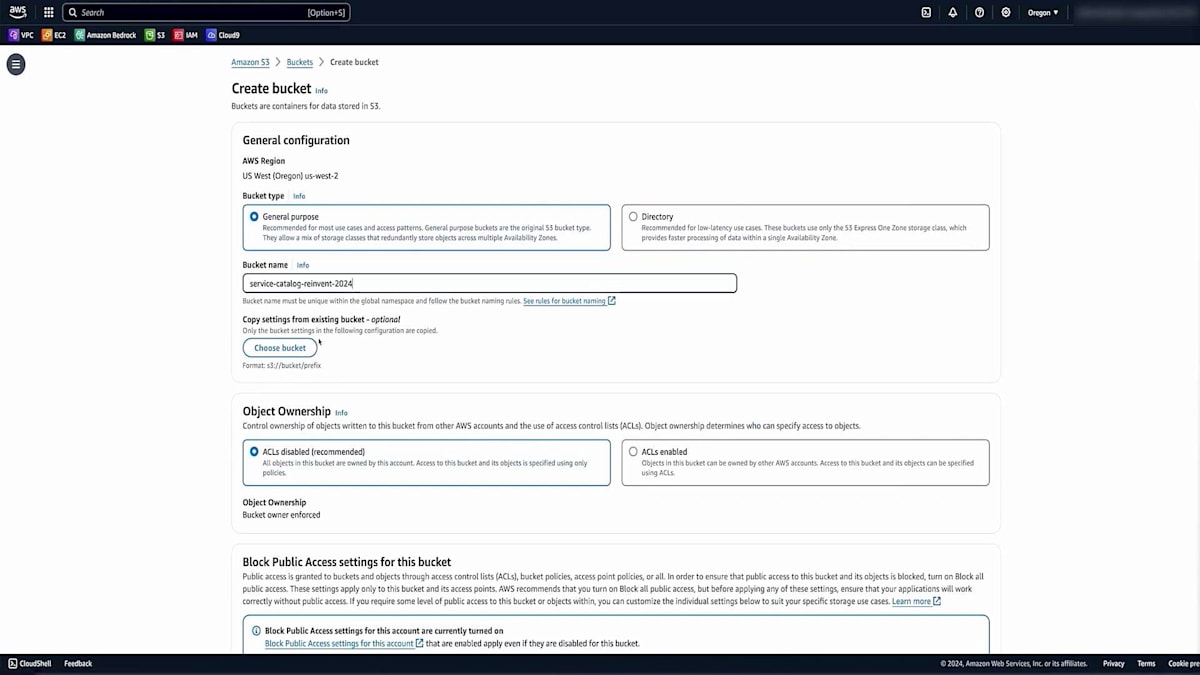Open the settings gear in top bar
This screenshot has width=1200, height=675.
pyautogui.click(x=1006, y=12)
